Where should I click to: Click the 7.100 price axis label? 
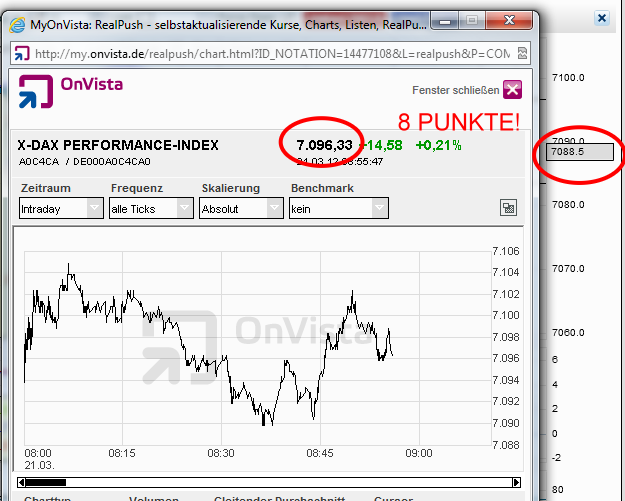(506, 315)
